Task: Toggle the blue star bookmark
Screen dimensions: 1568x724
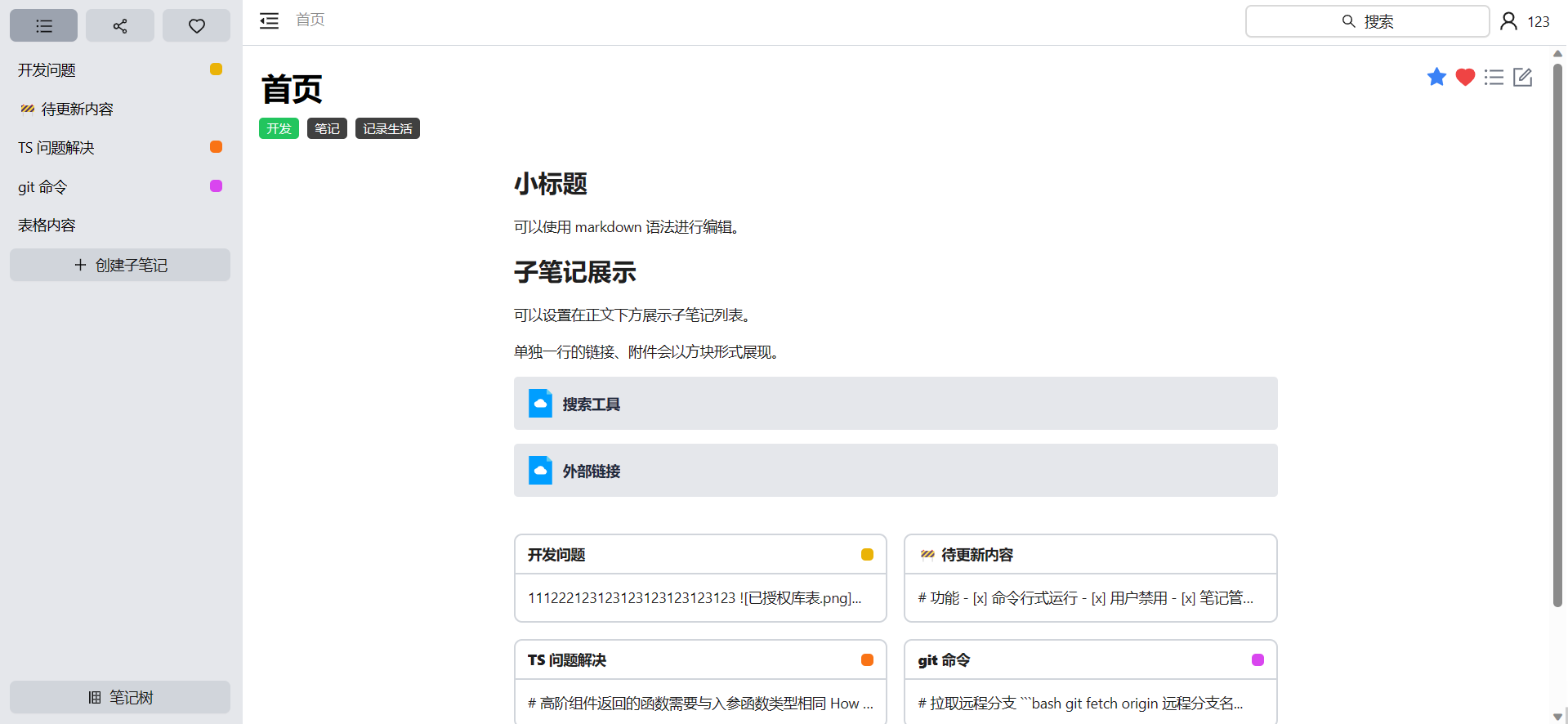Action: pos(1436,77)
